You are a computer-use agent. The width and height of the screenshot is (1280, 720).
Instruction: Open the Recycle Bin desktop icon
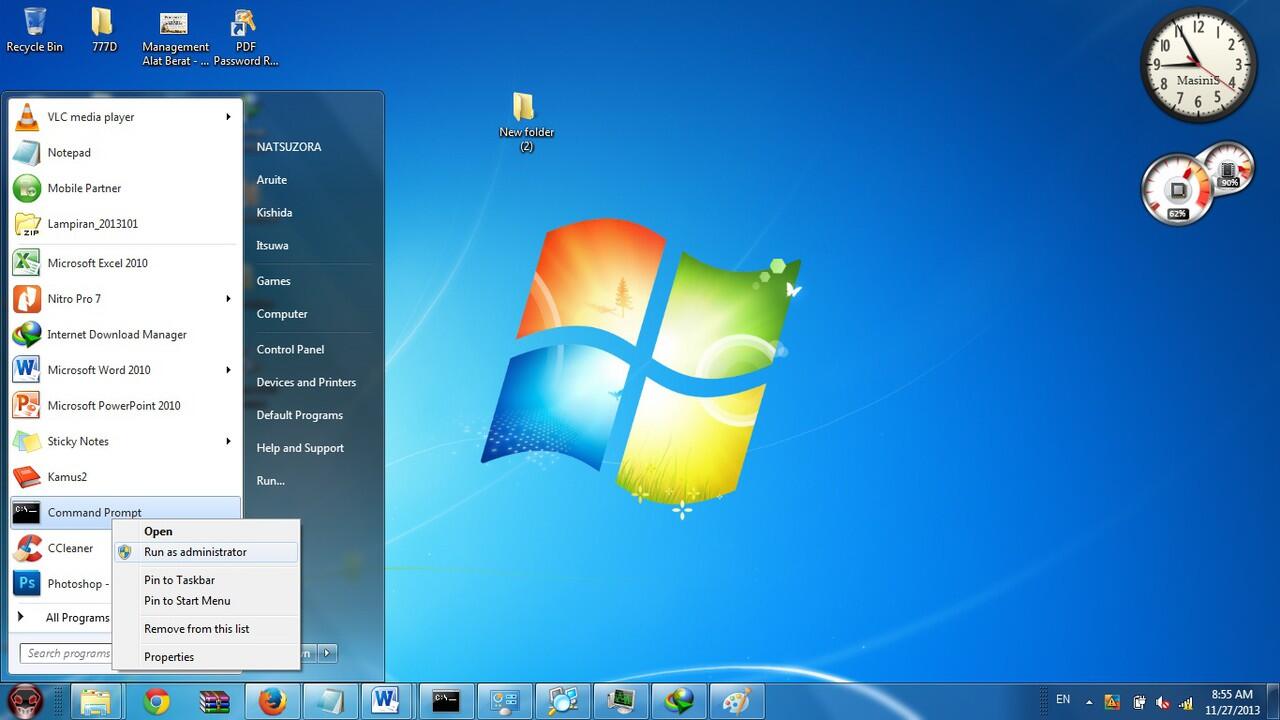[x=34, y=30]
